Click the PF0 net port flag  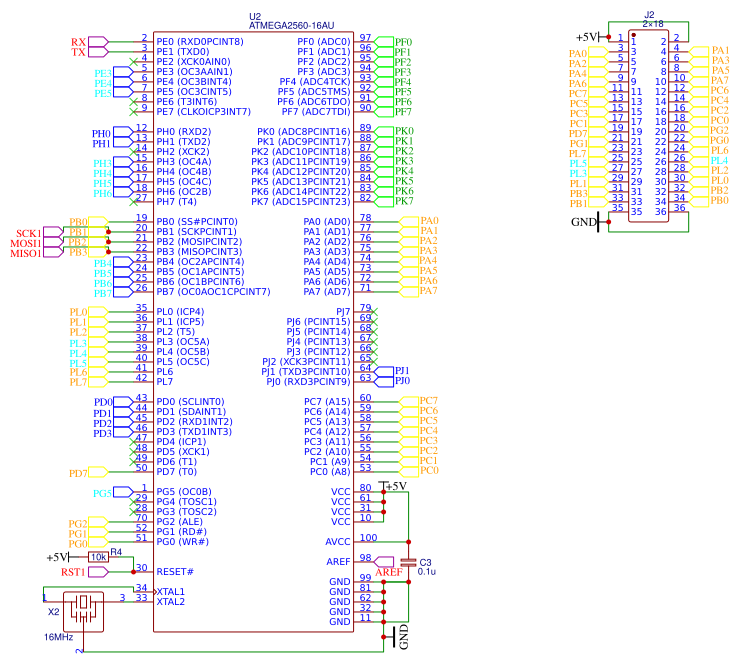[384, 42]
